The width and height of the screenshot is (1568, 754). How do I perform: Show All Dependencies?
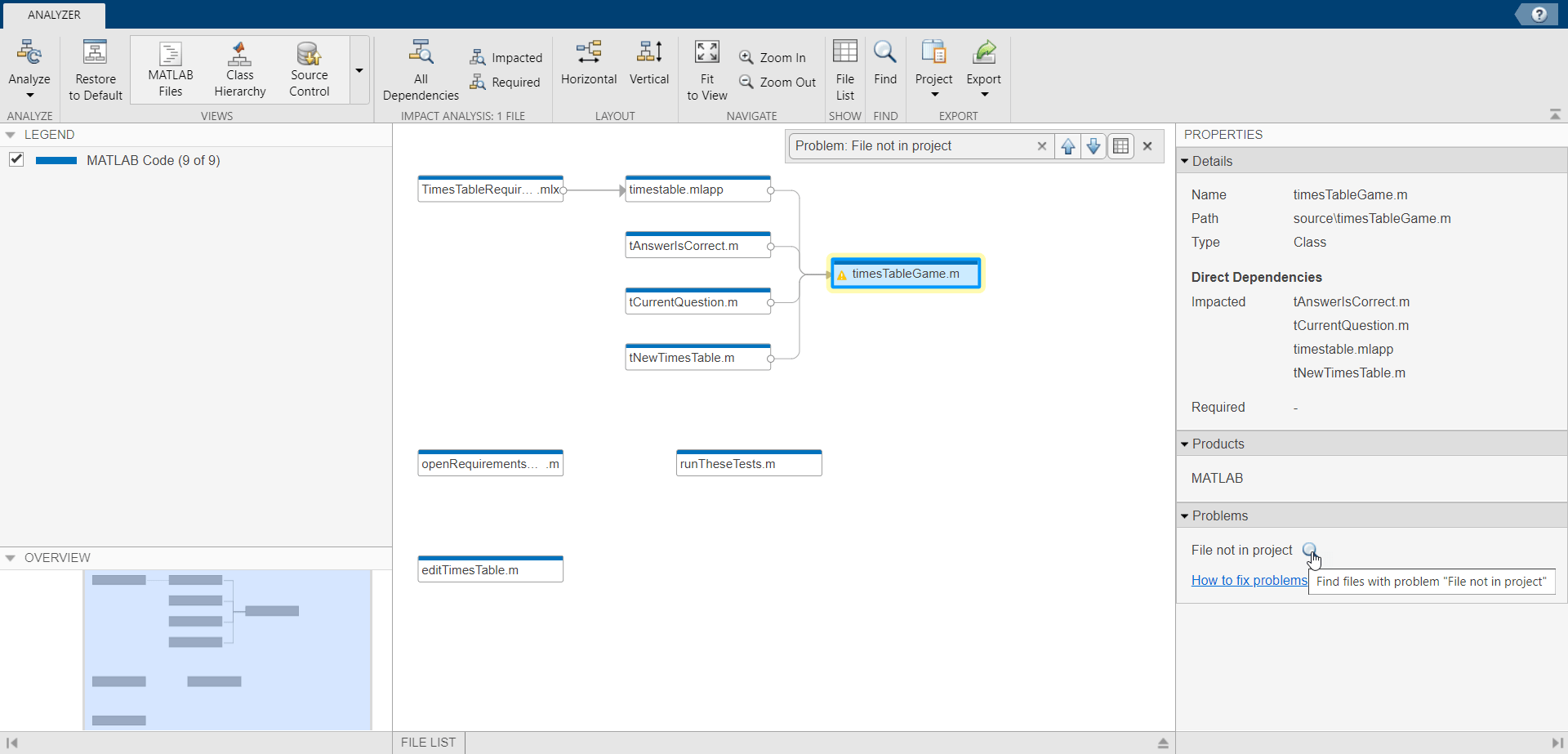point(421,71)
